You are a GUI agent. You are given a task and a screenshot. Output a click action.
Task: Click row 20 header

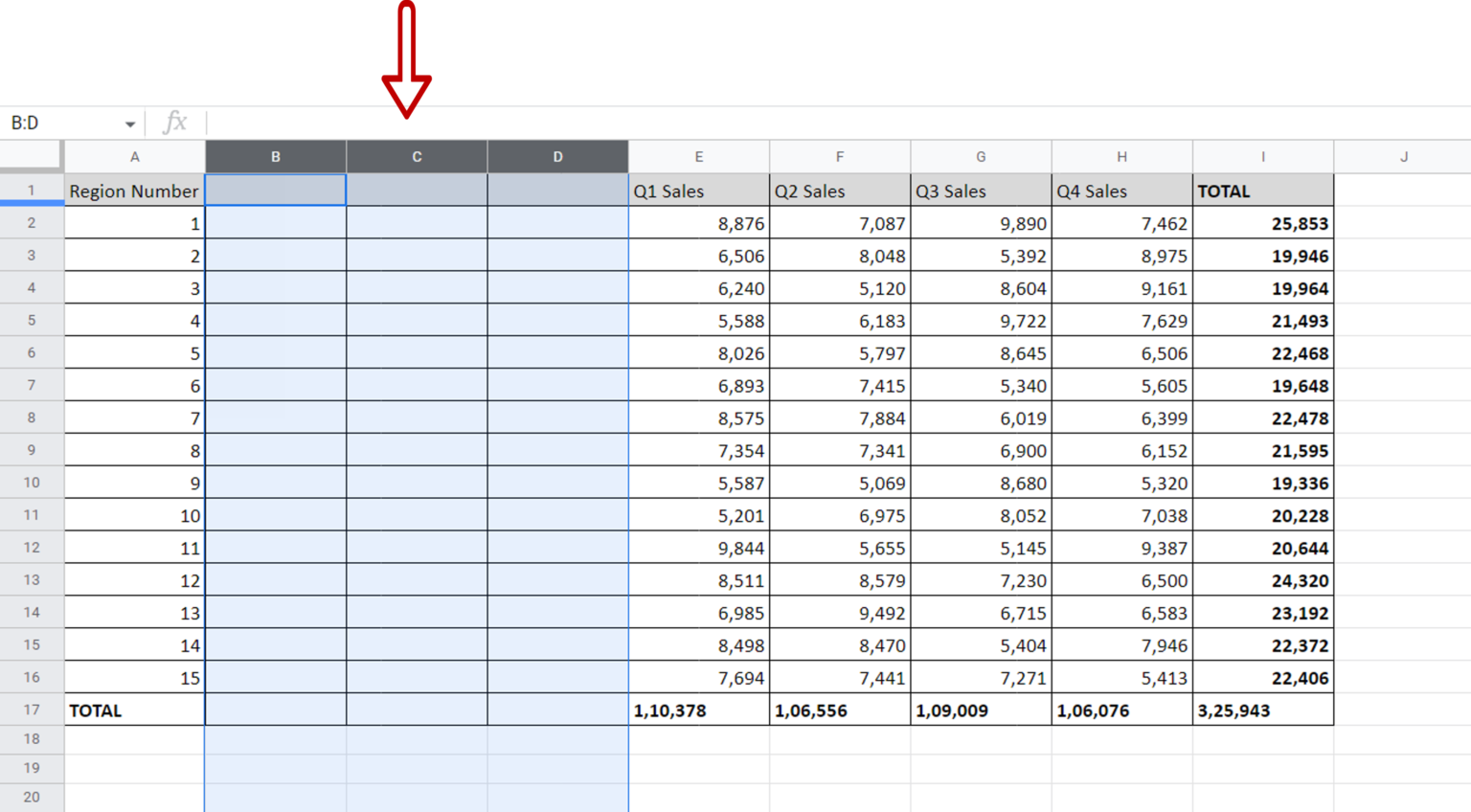(x=32, y=797)
